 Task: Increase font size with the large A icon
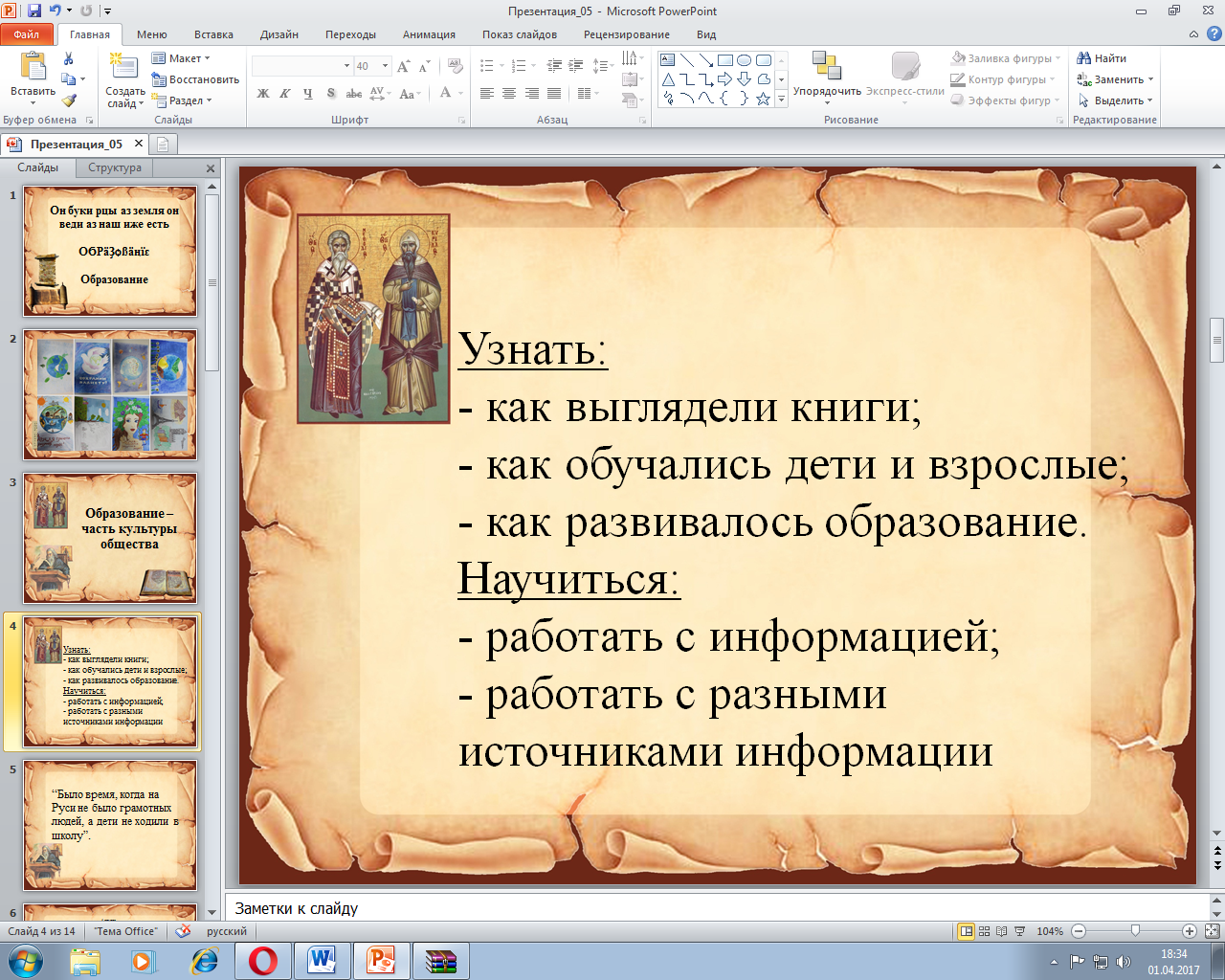click(403, 66)
